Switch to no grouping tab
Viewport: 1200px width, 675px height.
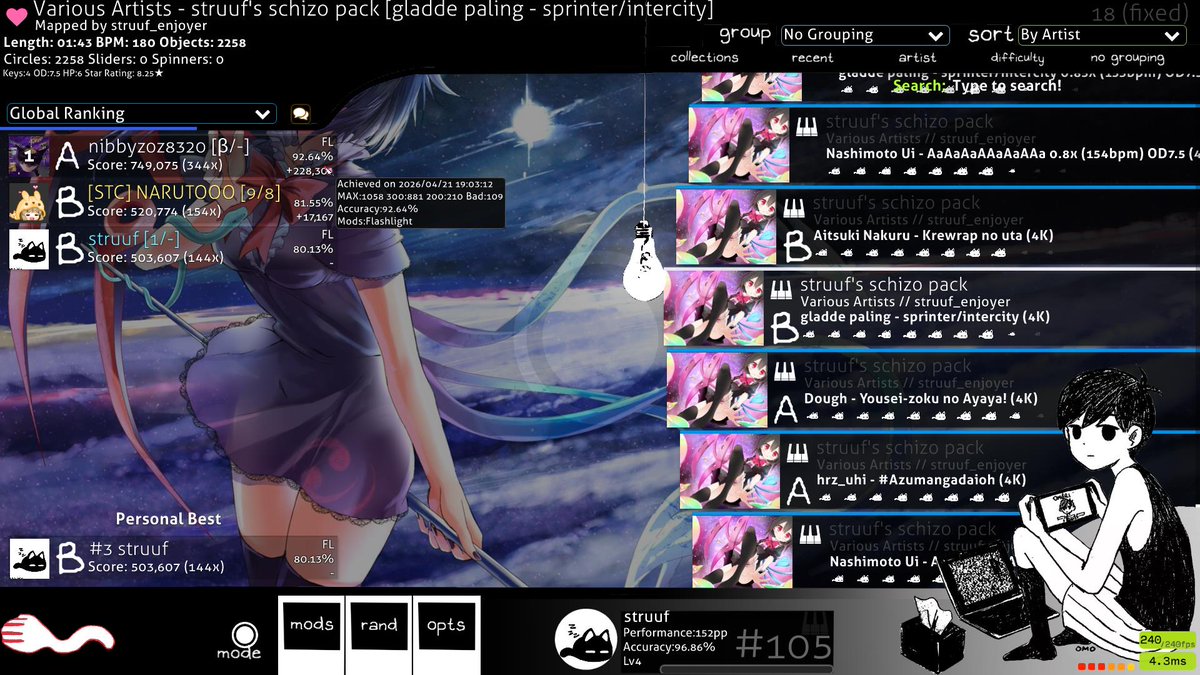(1127, 58)
